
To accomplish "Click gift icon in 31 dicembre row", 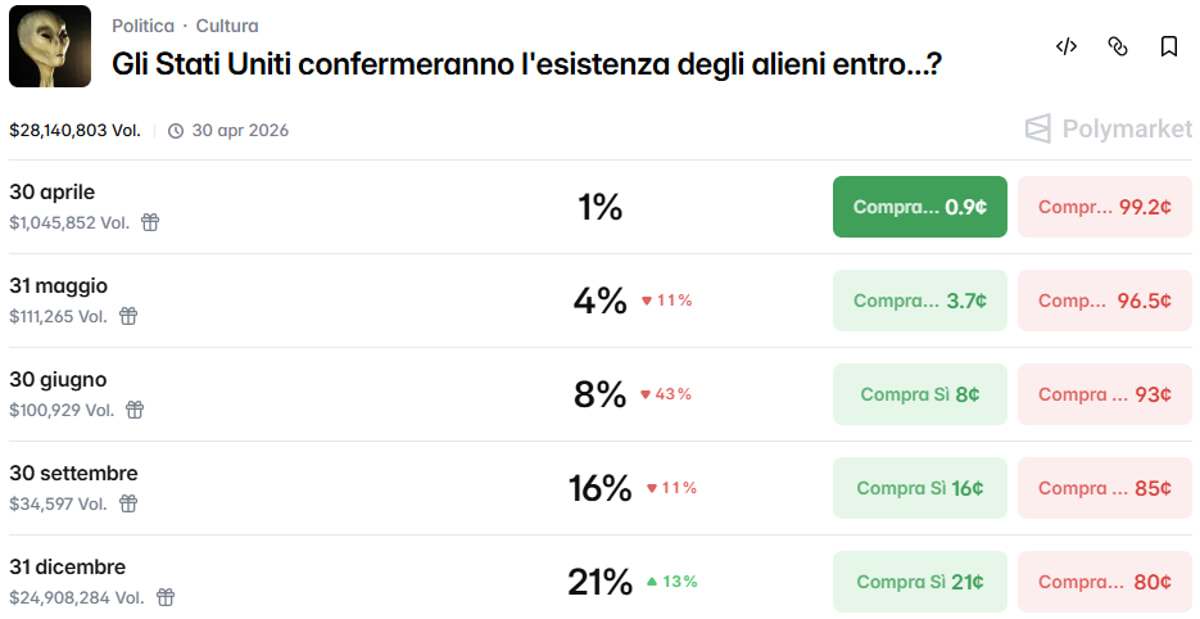I will click(165, 598).
